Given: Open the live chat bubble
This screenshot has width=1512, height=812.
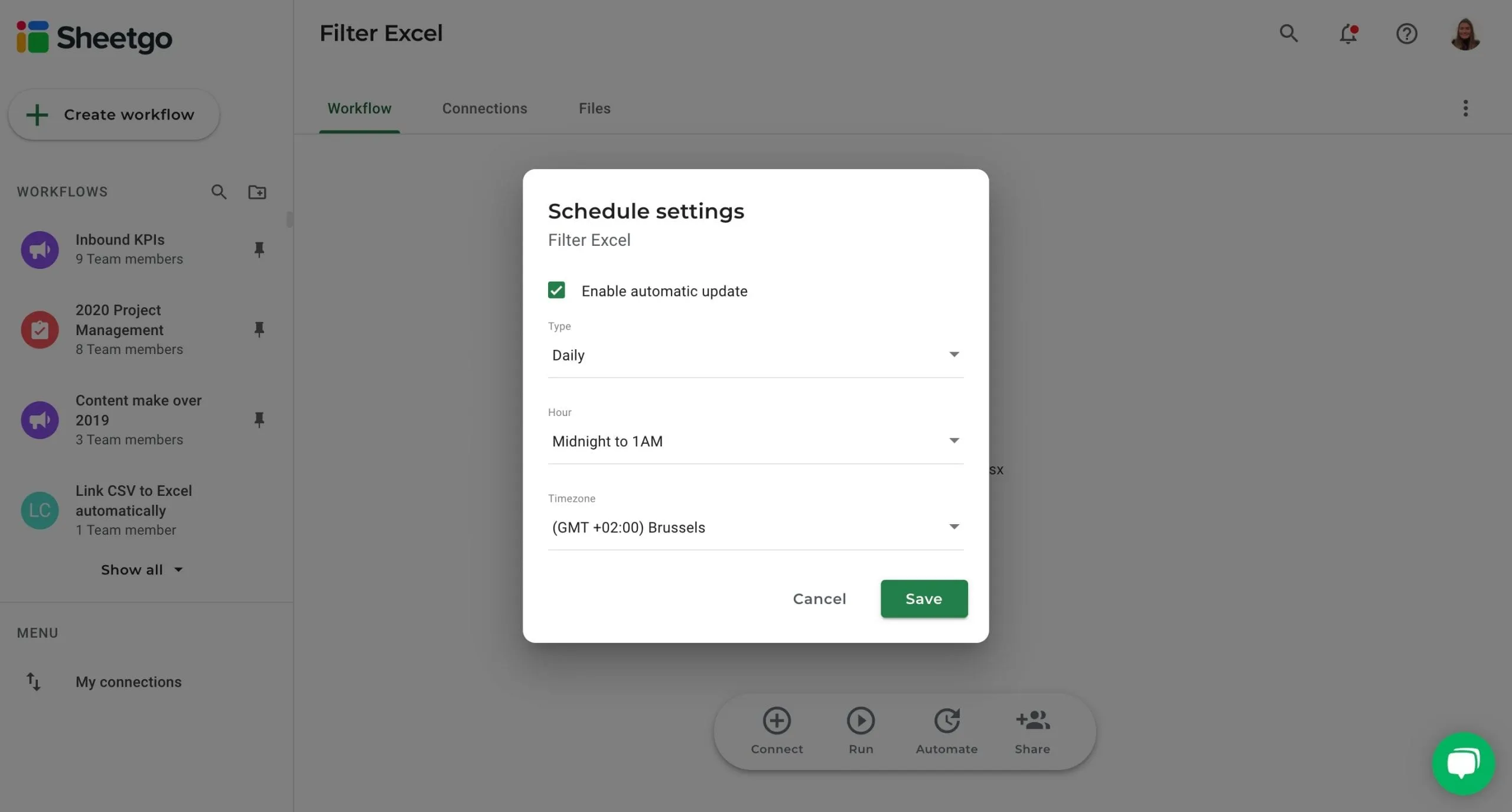Looking at the screenshot, I should pyautogui.click(x=1463, y=764).
